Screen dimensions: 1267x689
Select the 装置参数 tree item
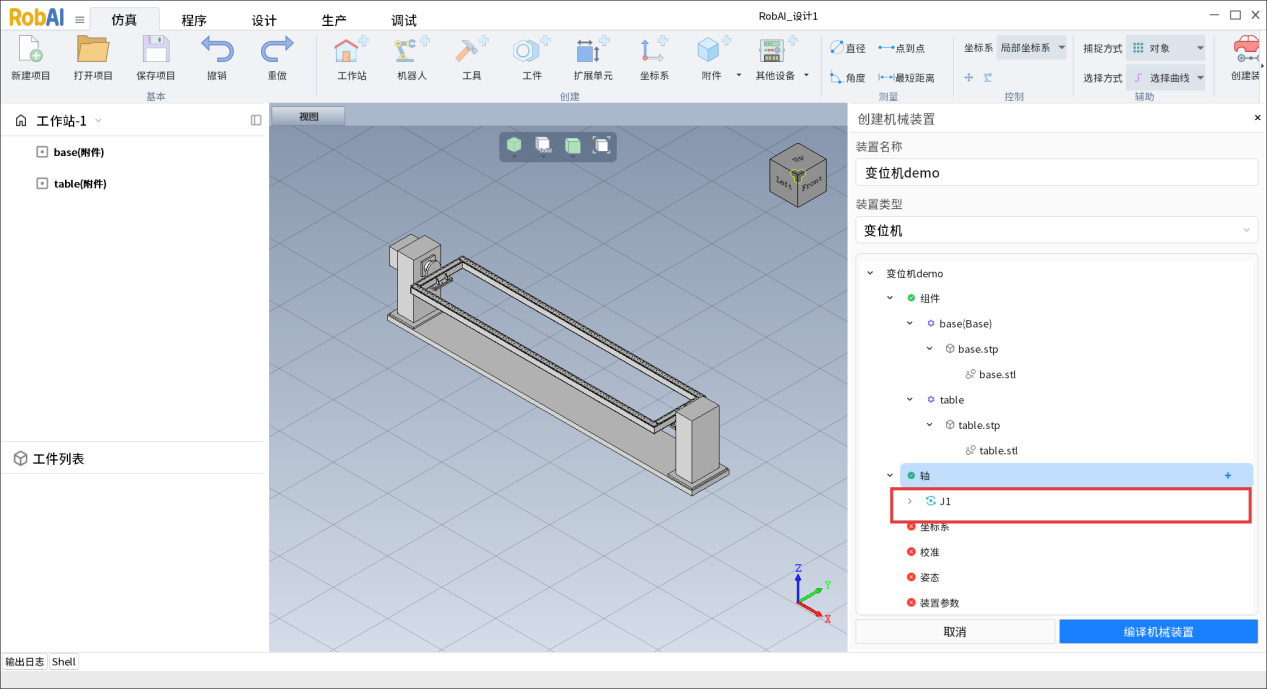[x=939, y=602]
